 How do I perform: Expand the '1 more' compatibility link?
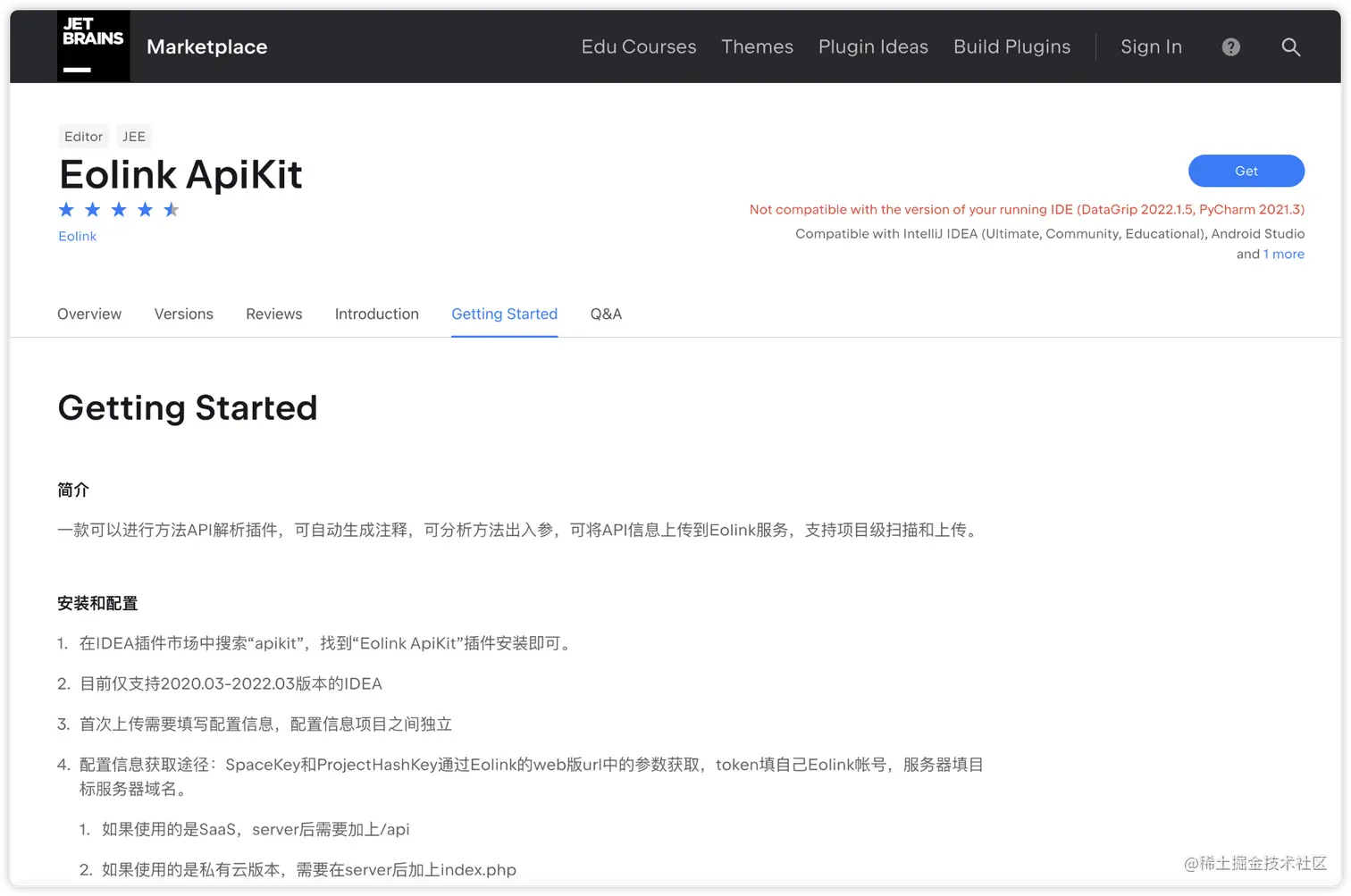coord(1283,254)
